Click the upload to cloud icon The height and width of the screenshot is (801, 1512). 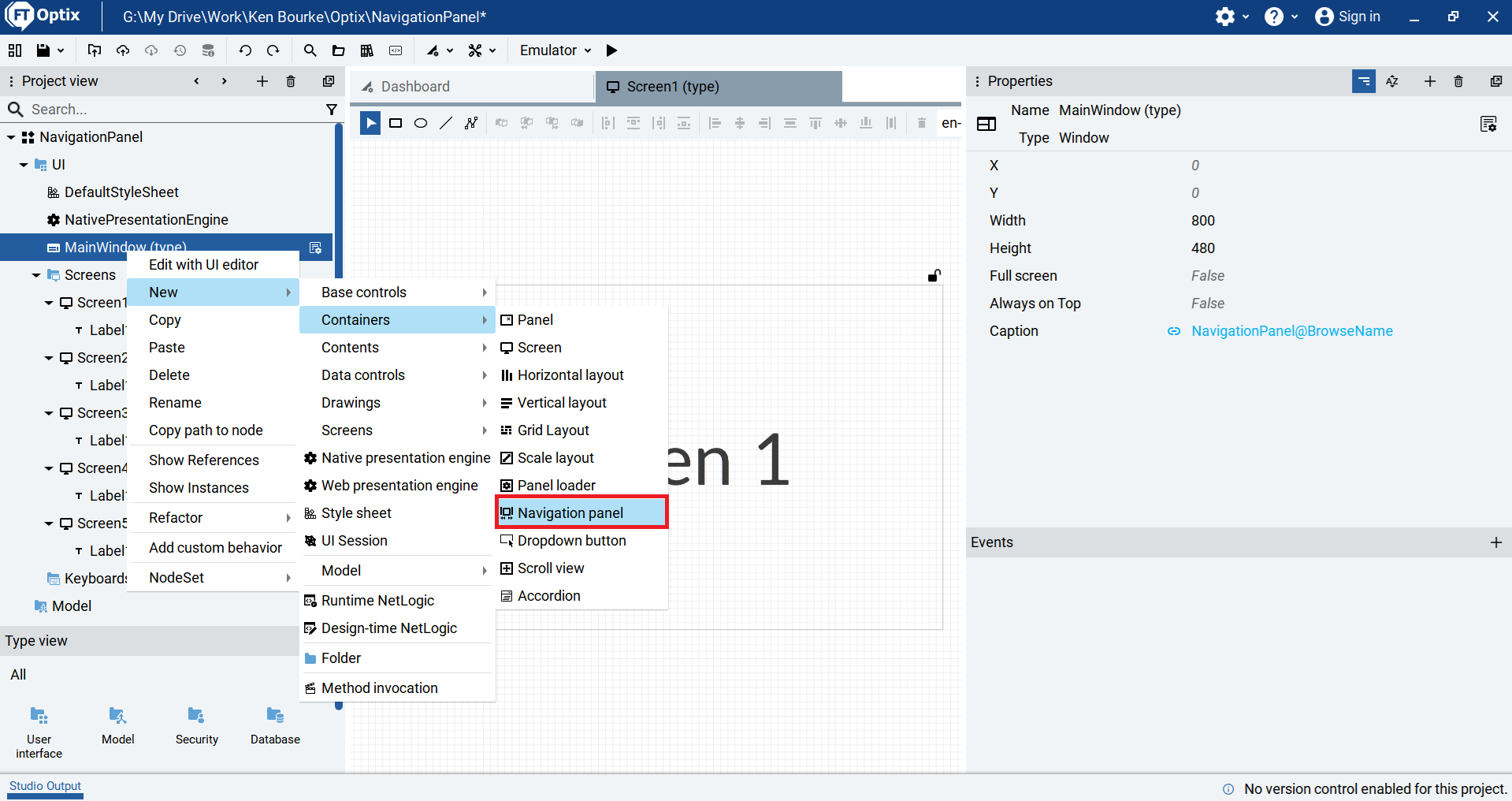pyautogui.click(x=123, y=50)
